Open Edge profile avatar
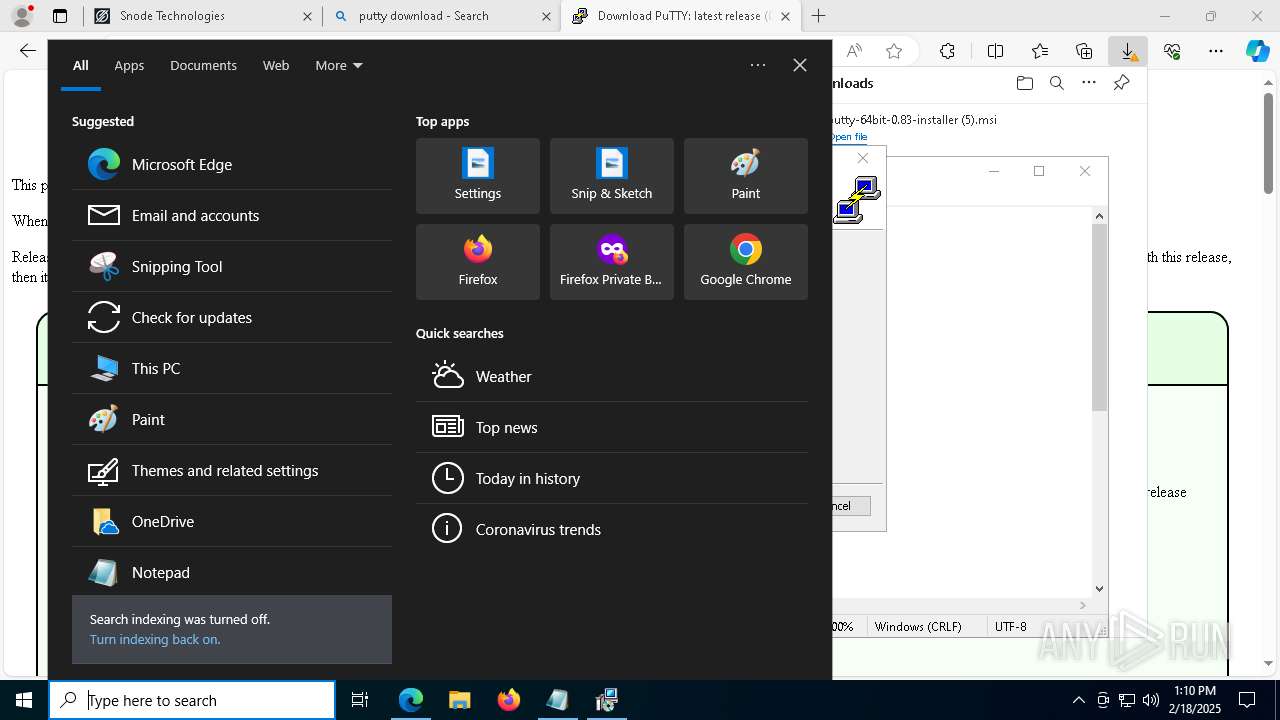 coord(21,16)
